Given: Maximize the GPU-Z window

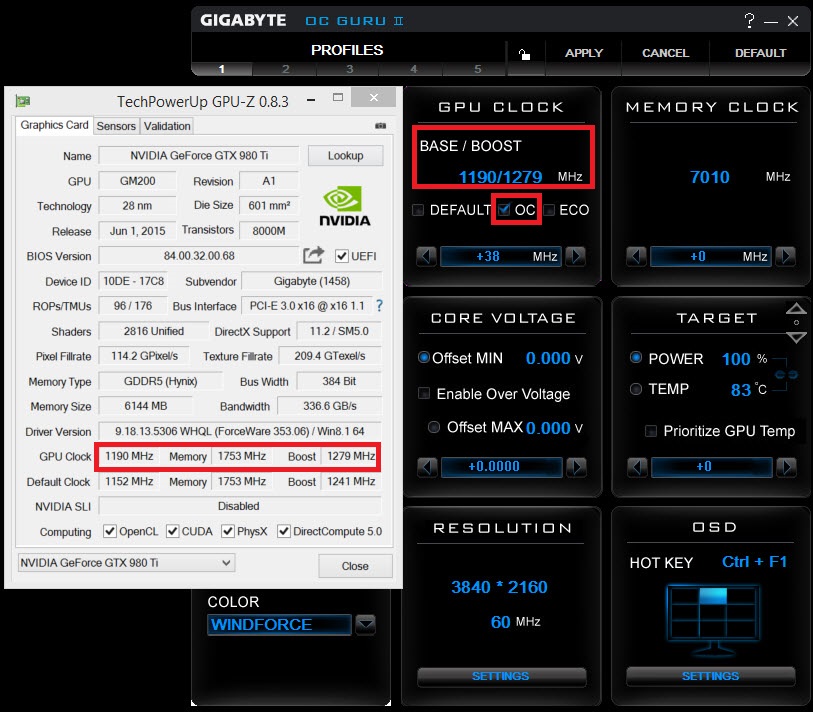Looking at the screenshot, I should pos(338,97).
